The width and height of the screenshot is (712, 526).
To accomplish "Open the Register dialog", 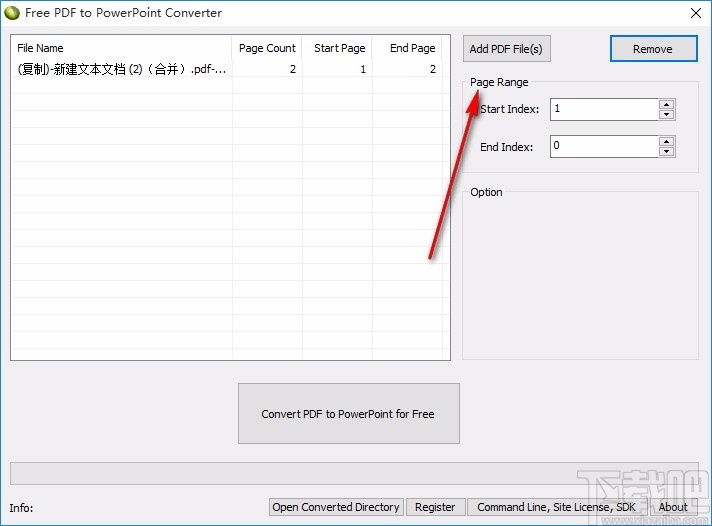I will point(435,507).
